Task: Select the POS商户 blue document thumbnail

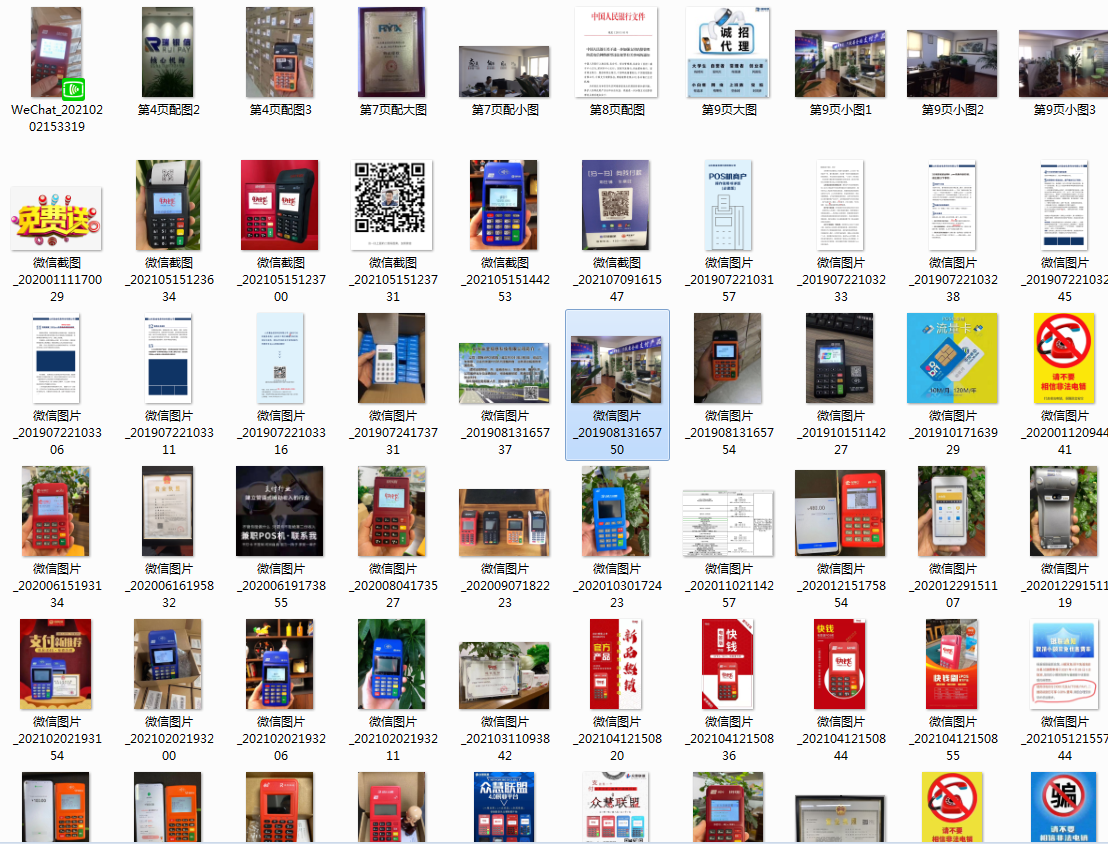Action: (x=728, y=205)
